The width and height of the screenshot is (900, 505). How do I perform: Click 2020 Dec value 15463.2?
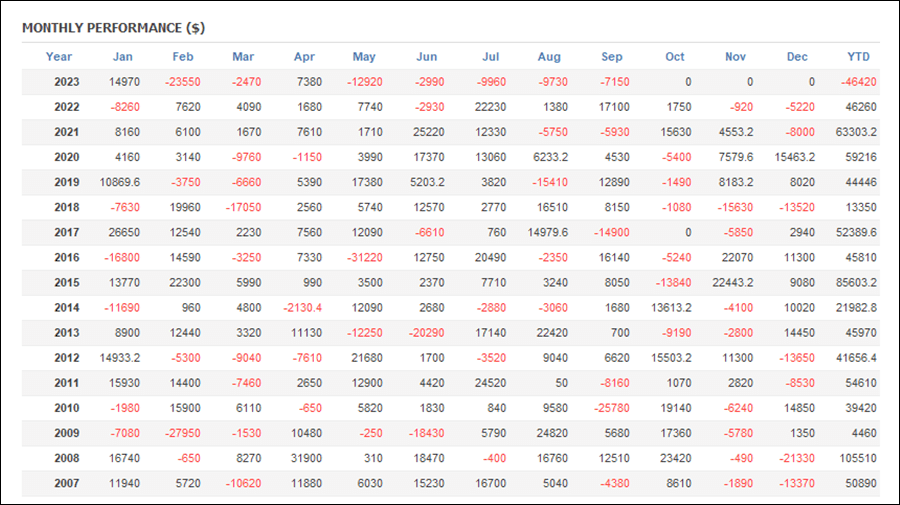[794, 157]
